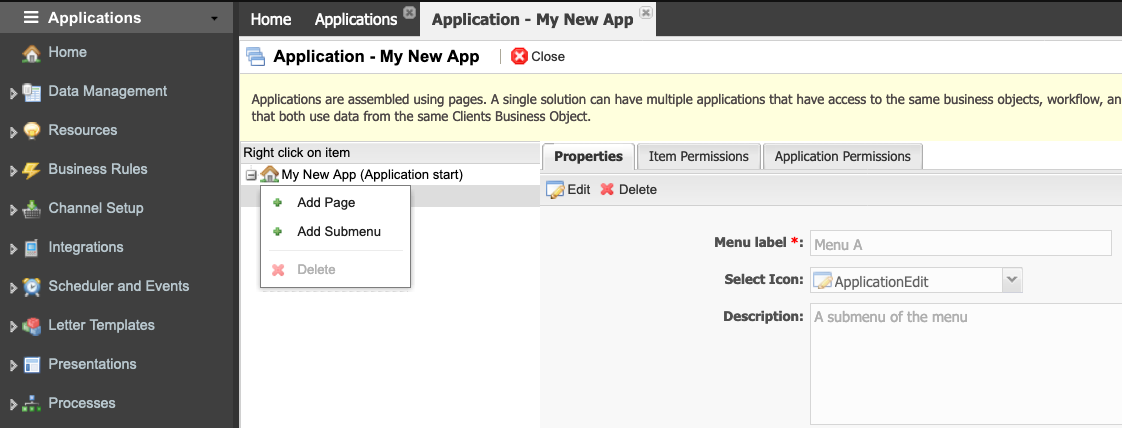Click the Business Rules lightning icon
The image size is (1122, 428).
pos(31,170)
